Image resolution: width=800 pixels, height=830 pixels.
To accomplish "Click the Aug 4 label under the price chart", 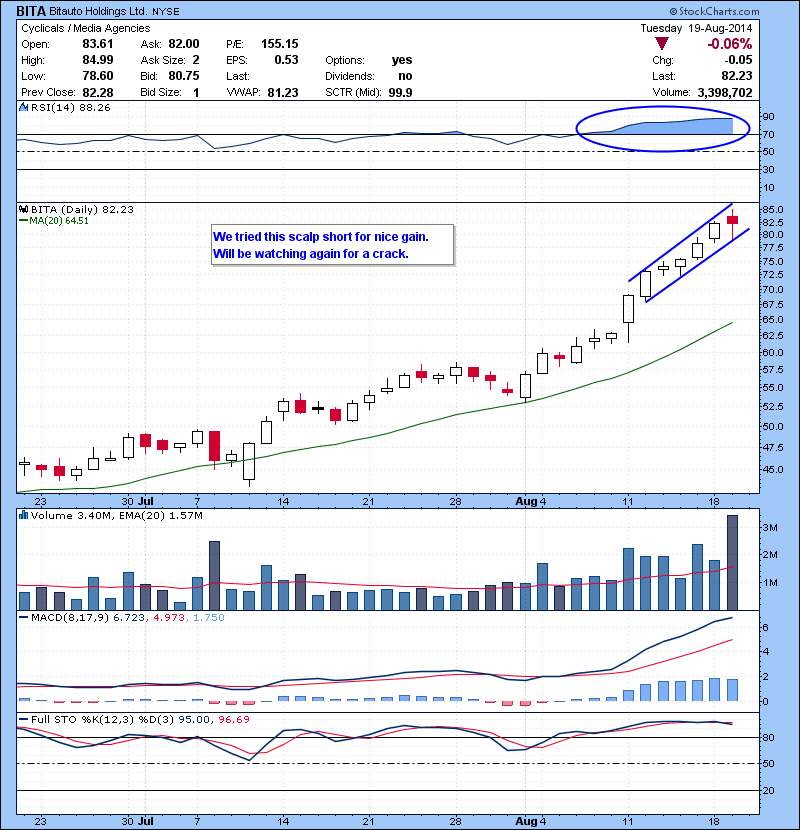I will tap(531, 501).
